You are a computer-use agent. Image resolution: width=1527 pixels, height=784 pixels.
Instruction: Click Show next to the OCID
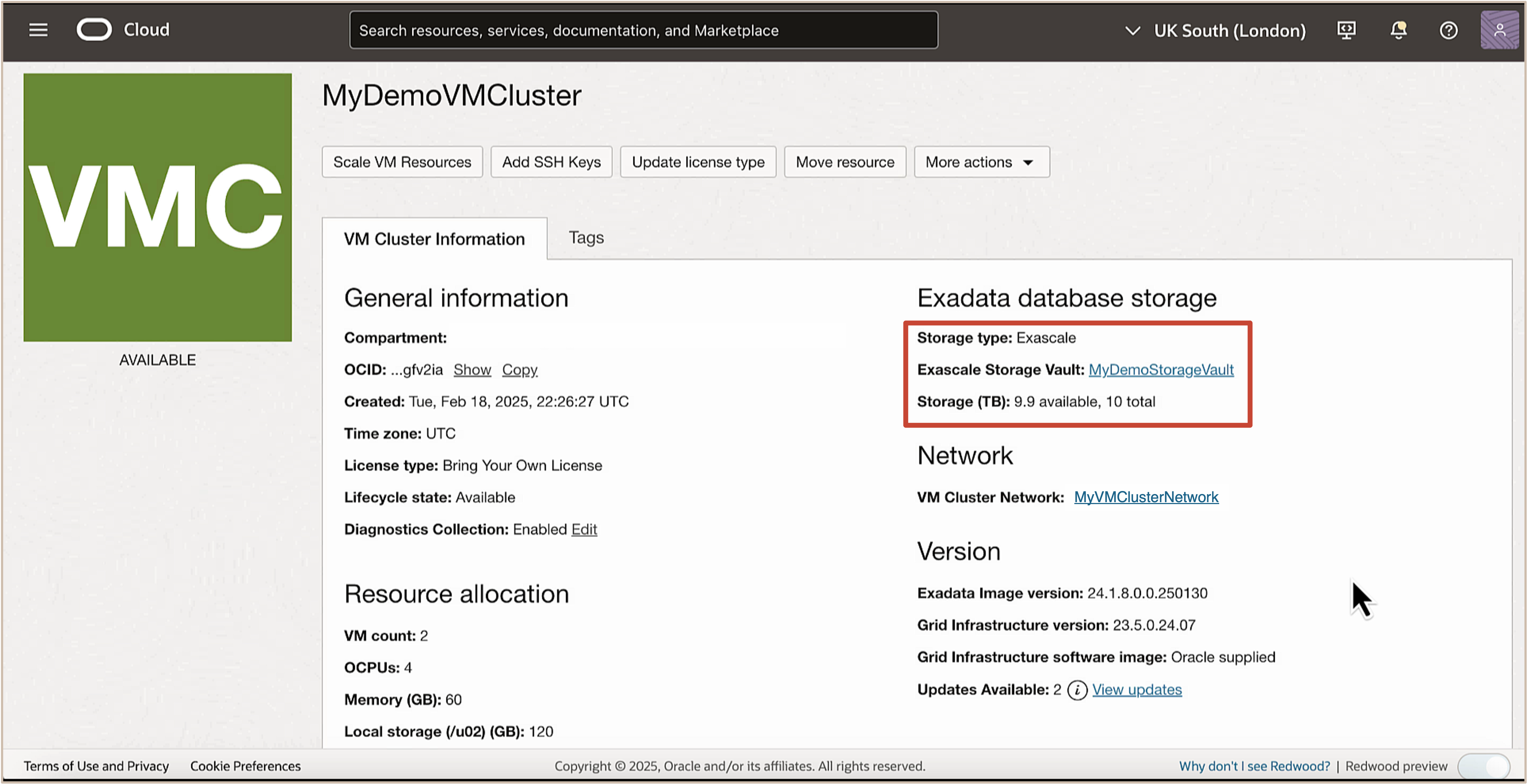[x=472, y=370]
